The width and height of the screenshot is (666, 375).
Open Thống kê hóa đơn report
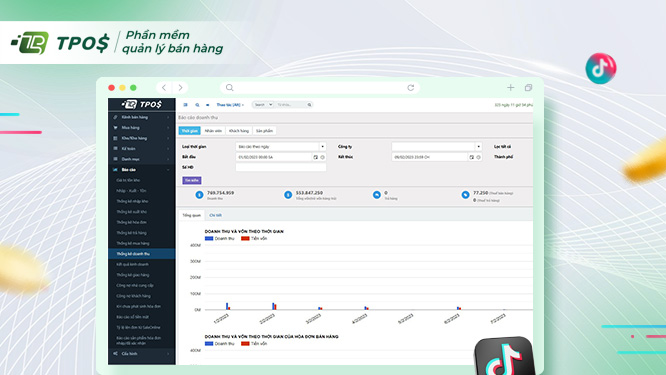pyautogui.click(x=132, y=222)
